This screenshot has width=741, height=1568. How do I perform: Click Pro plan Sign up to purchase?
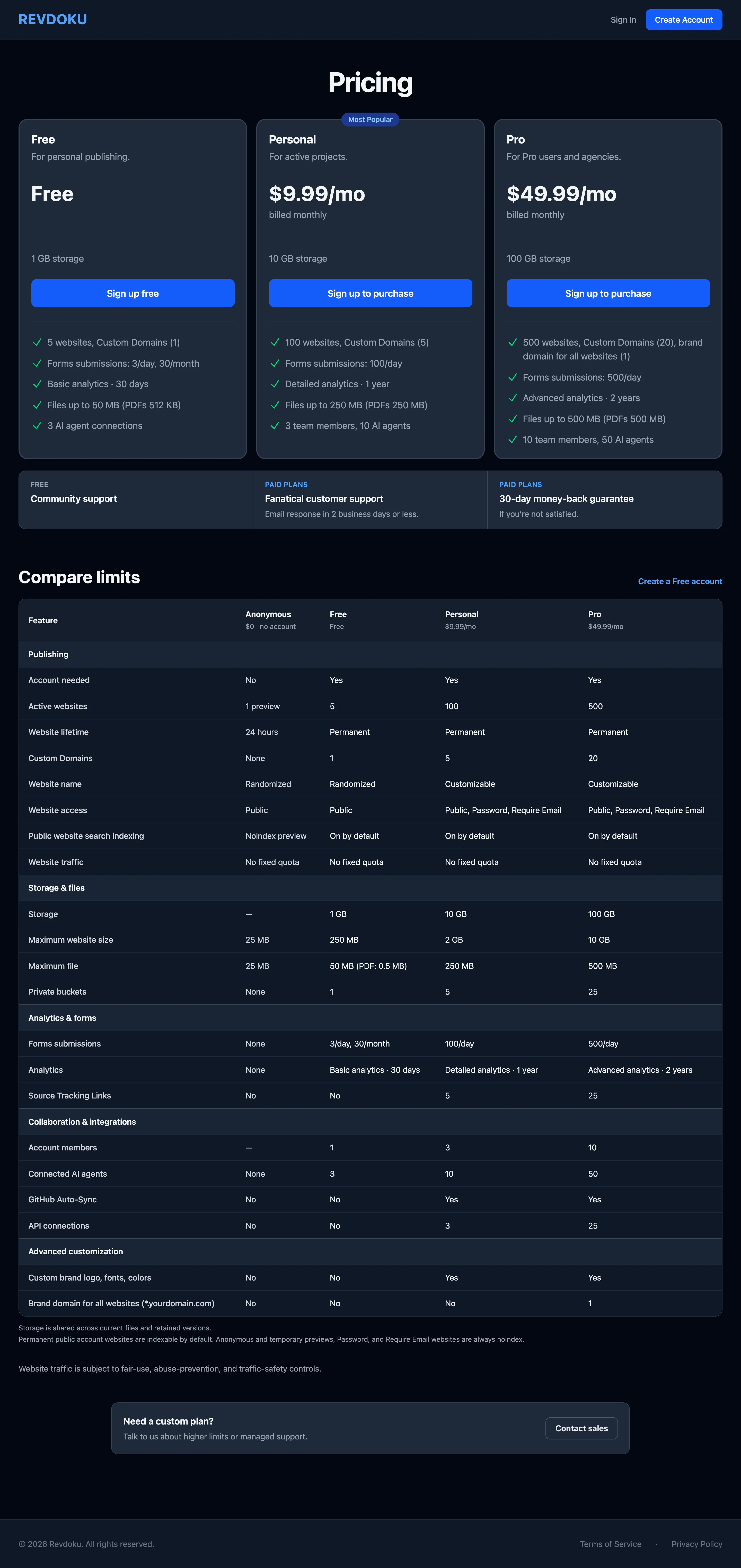(608, 293)
